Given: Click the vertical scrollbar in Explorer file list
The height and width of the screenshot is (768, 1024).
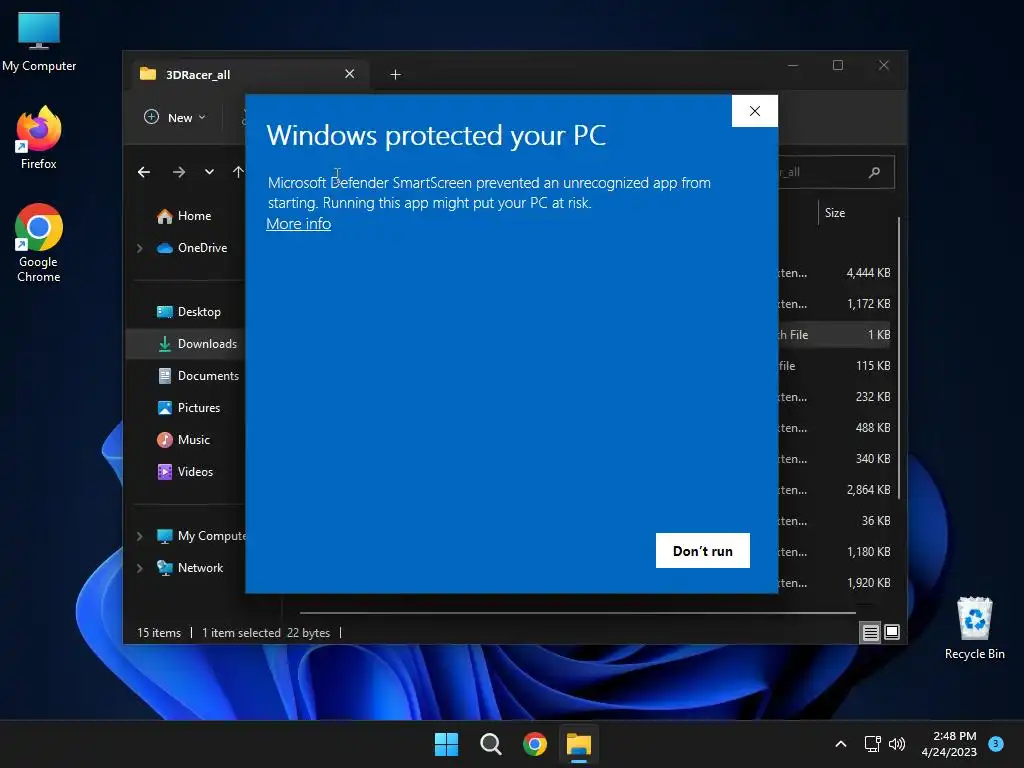Looking at the screenshot, I should point(899,358).
